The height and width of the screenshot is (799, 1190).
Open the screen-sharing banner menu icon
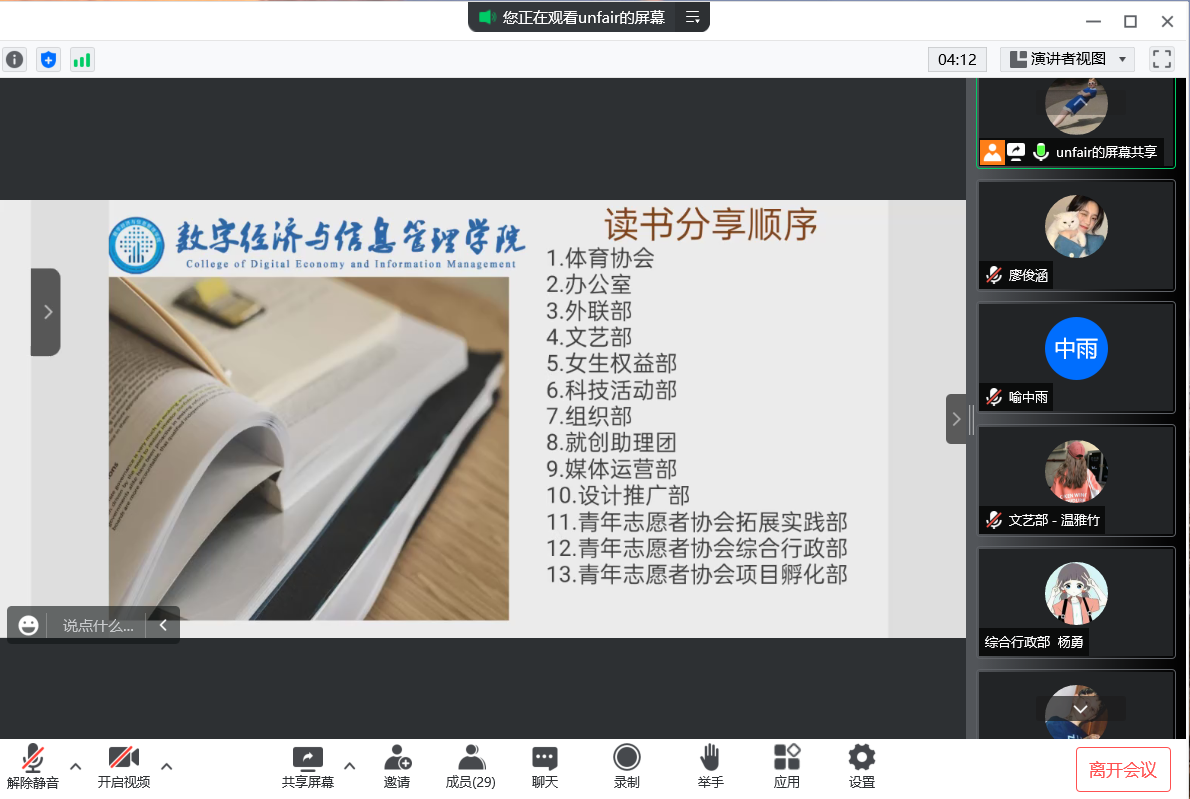[692, 17]
